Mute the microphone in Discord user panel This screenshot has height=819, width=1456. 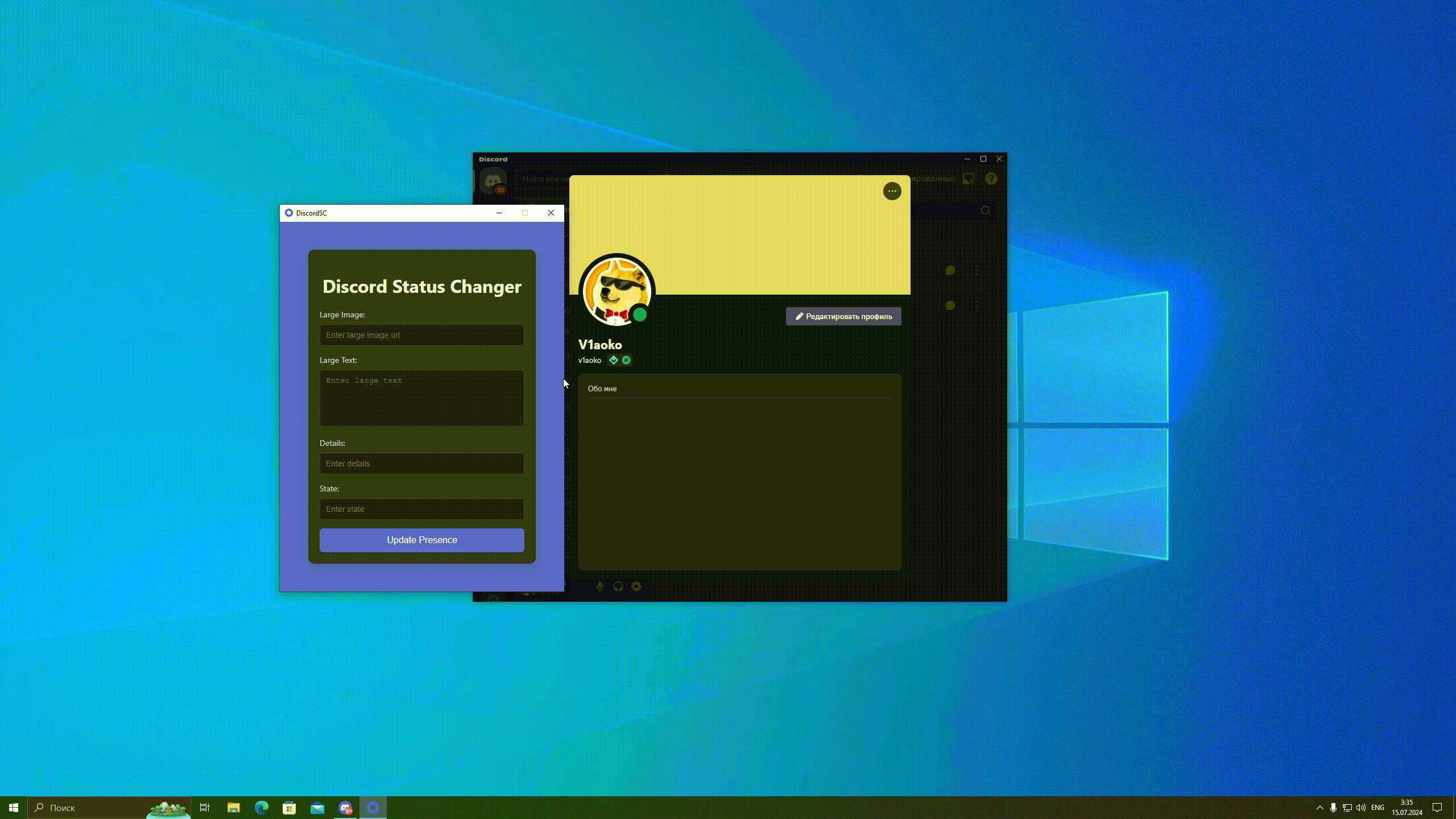point(600,586)
